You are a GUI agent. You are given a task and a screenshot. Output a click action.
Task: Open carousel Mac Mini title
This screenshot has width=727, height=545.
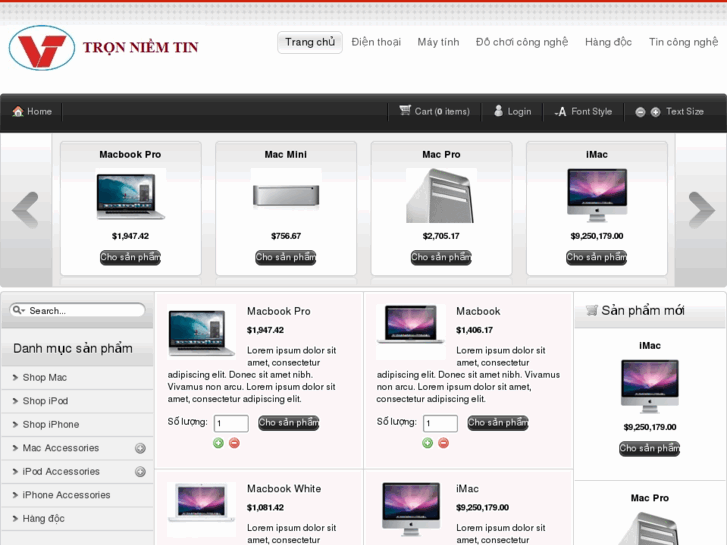pyautogui.click(x=286, y=154)
